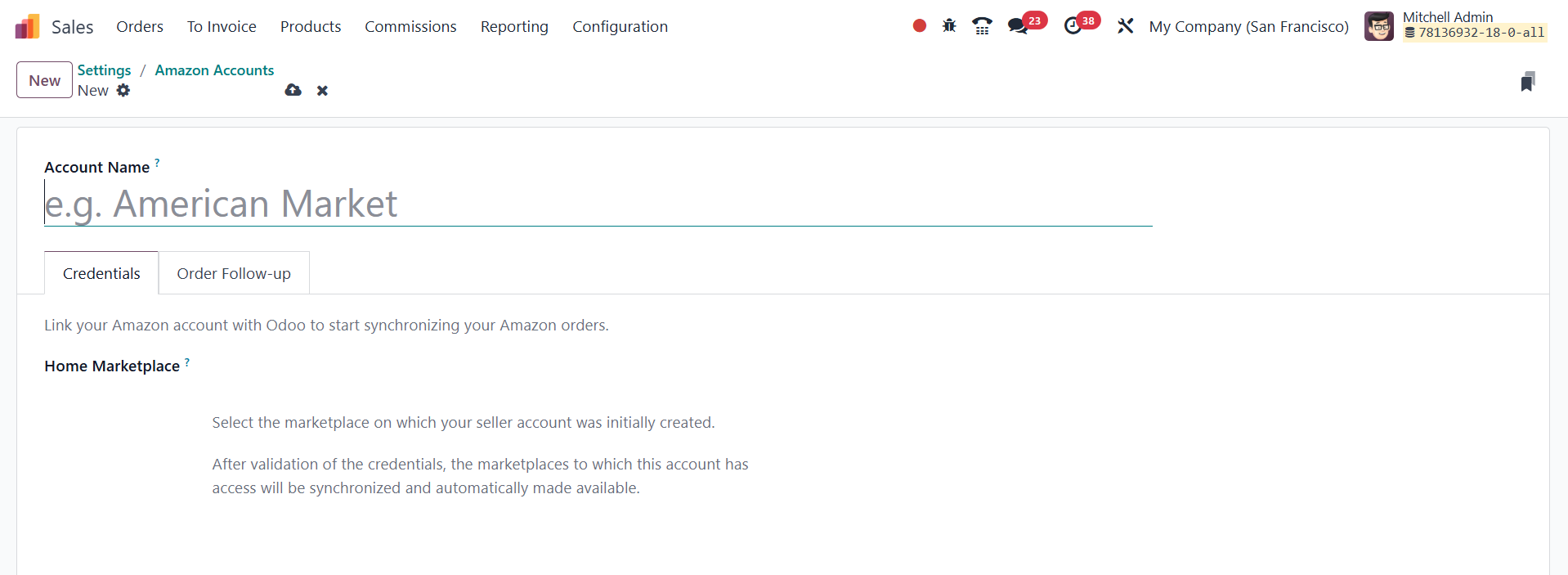Click into the Account Name input field
The width and height of the screenshot is (1568, 575).
pyautogui.click(x=597, y=204)
